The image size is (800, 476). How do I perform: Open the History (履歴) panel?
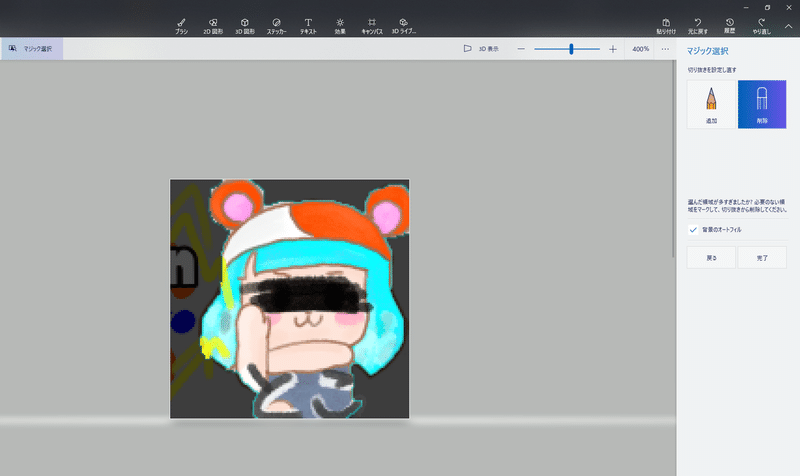(730, 26)
